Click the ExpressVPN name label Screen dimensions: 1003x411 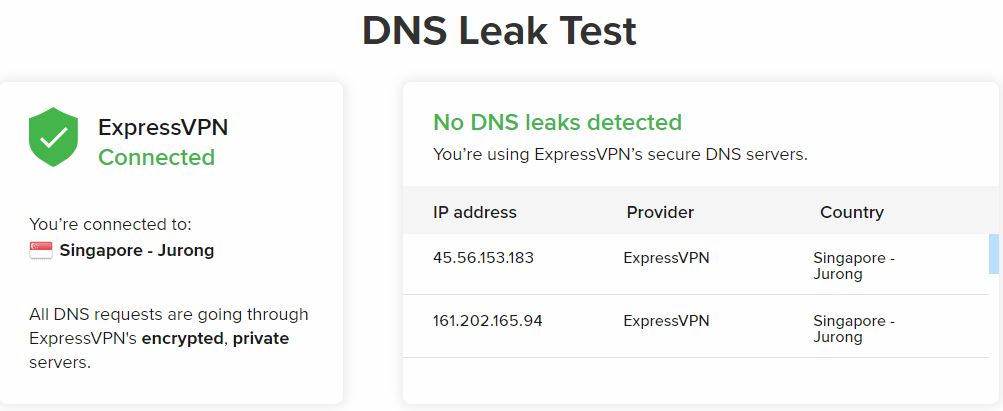(x=163, y=127)
